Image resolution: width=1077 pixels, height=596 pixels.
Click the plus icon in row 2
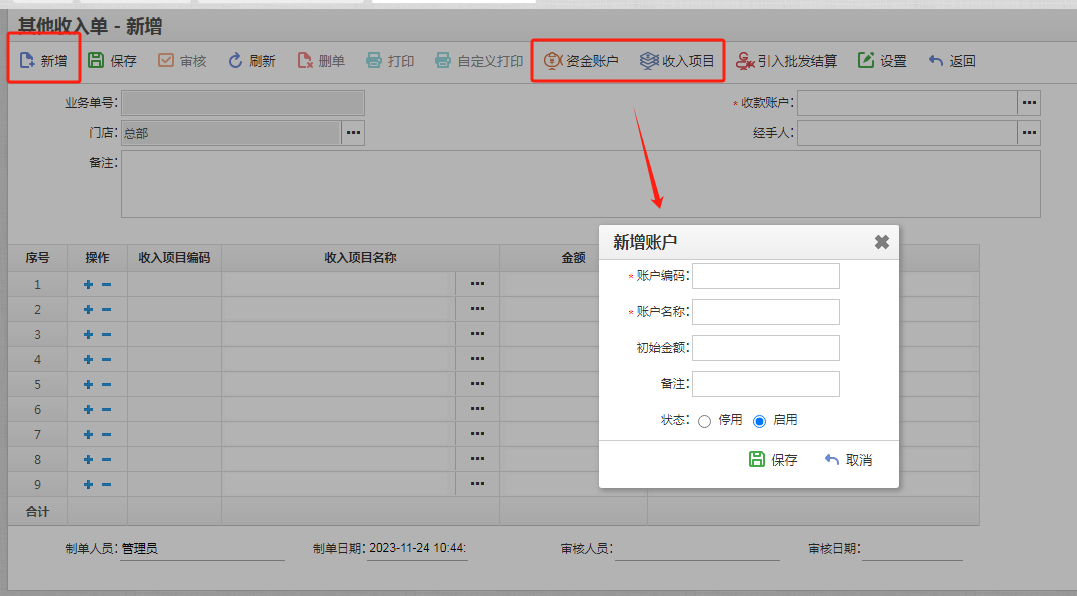(89, 310)
